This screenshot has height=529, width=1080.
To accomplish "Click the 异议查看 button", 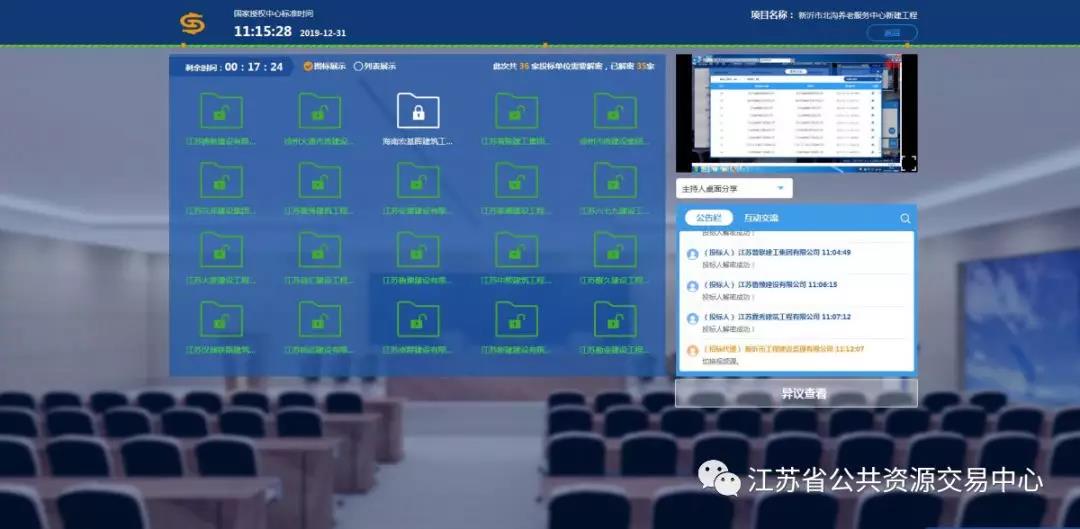I will pos(796,393).
